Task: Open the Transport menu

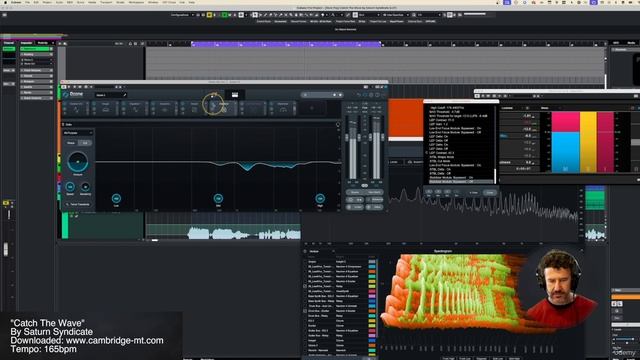Action: [106, 2]
